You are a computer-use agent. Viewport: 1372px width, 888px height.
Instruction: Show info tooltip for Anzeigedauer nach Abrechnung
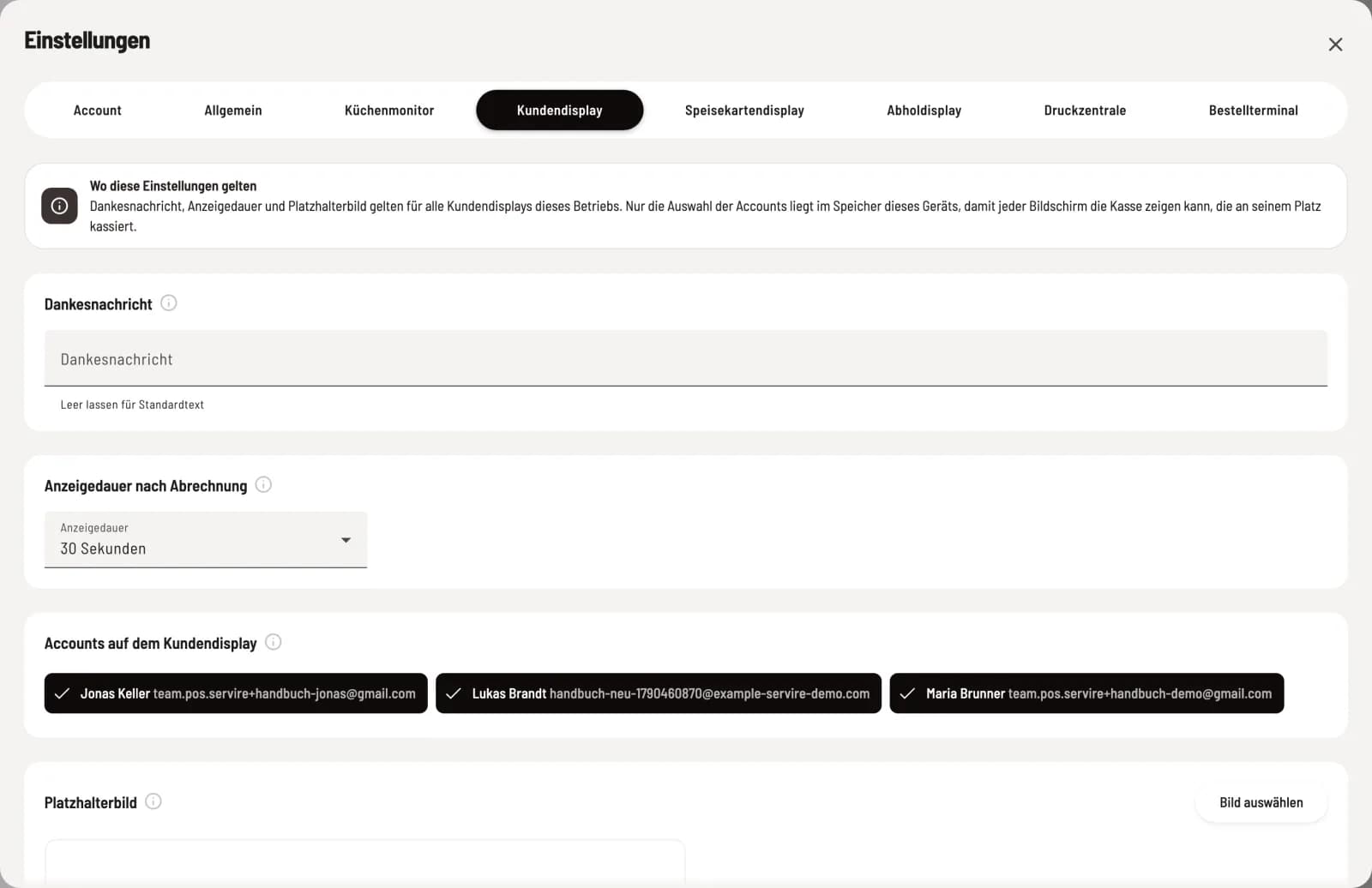click(264, 484)
